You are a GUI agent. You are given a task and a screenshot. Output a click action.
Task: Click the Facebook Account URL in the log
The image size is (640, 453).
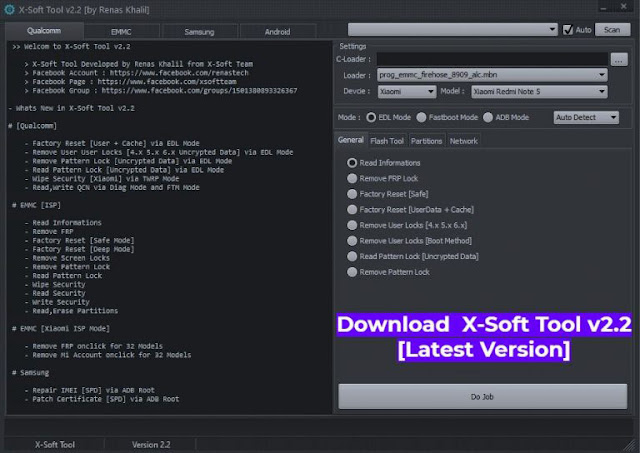(179, 73)
